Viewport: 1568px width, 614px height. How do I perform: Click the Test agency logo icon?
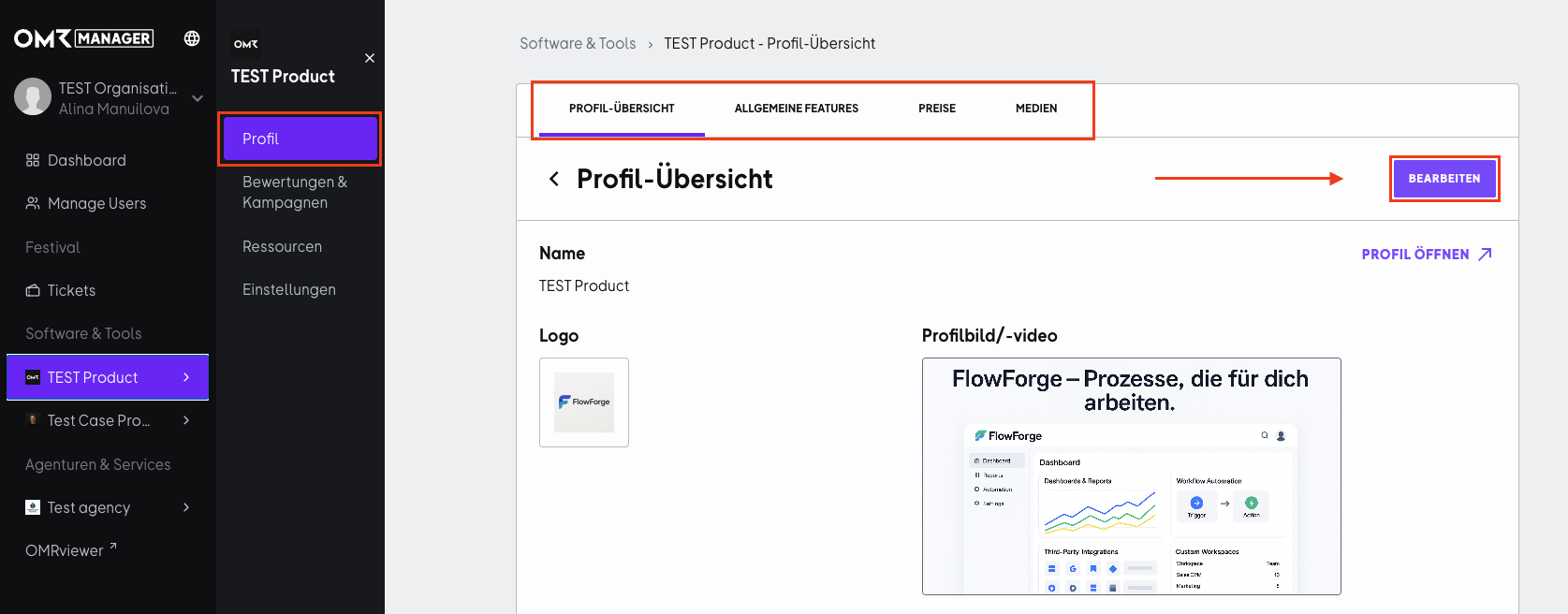click(33, 507)
